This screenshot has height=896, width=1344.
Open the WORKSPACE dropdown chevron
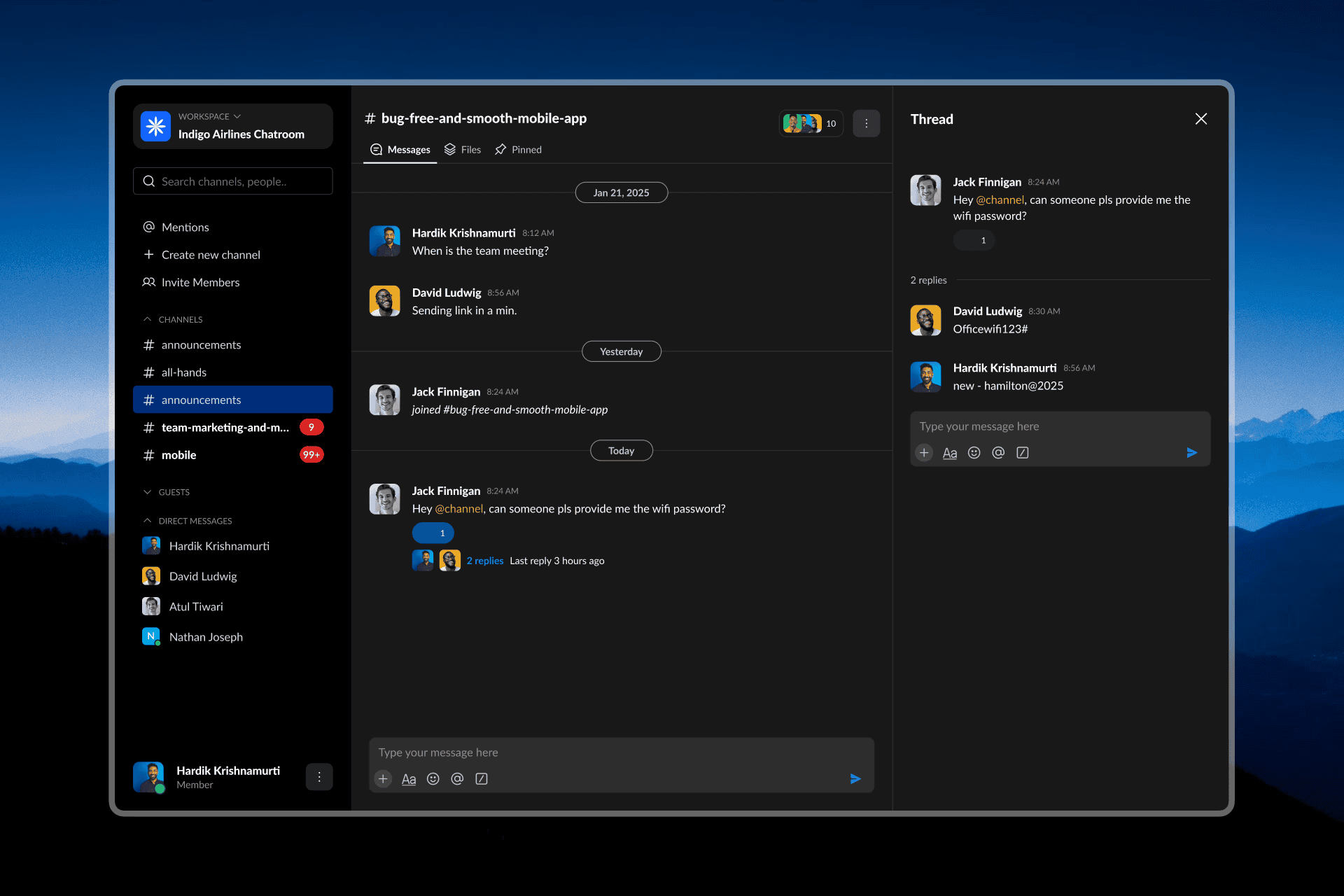click(237, 116)
